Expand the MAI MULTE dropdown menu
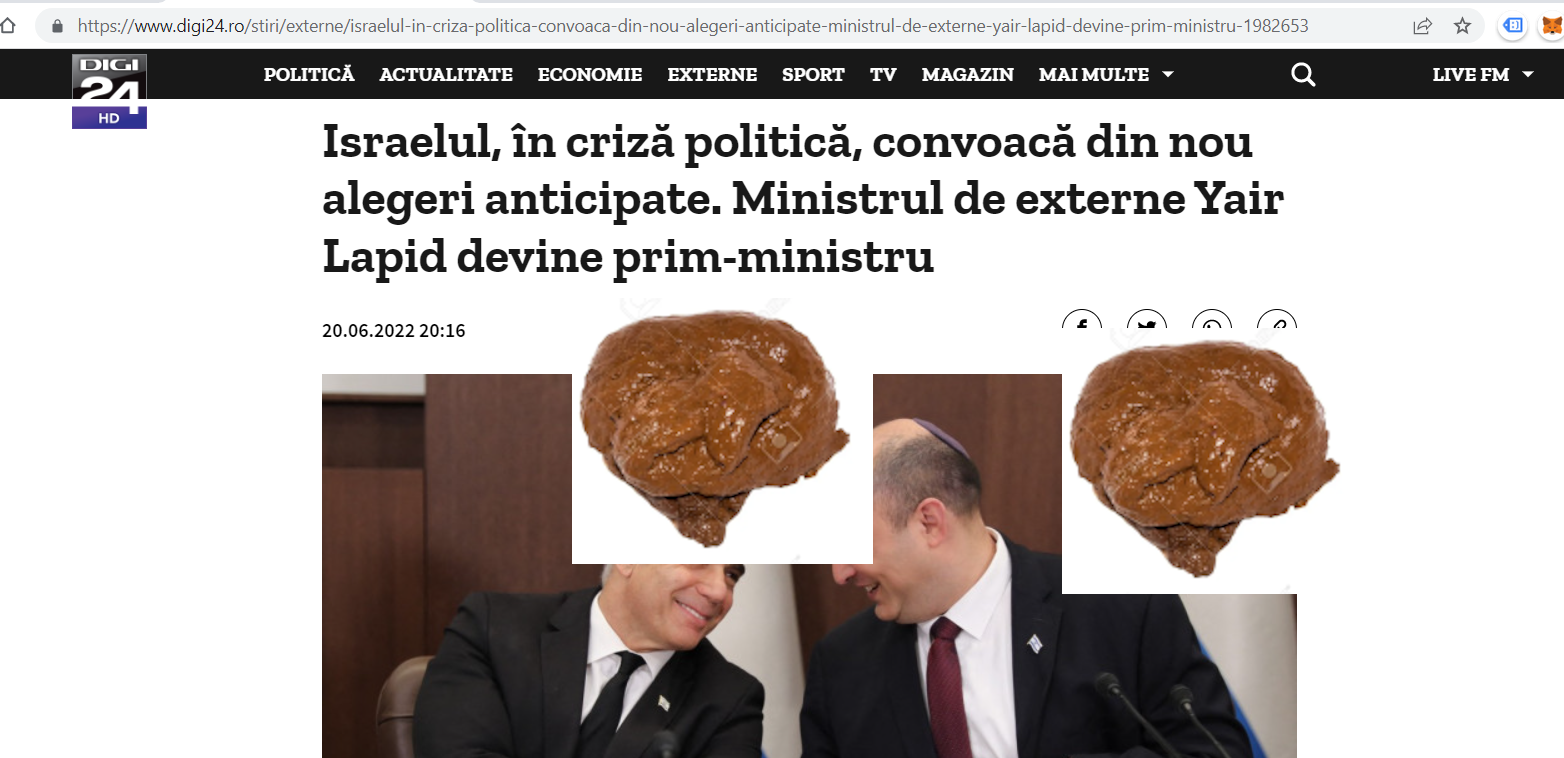 tap(1106, 75)
